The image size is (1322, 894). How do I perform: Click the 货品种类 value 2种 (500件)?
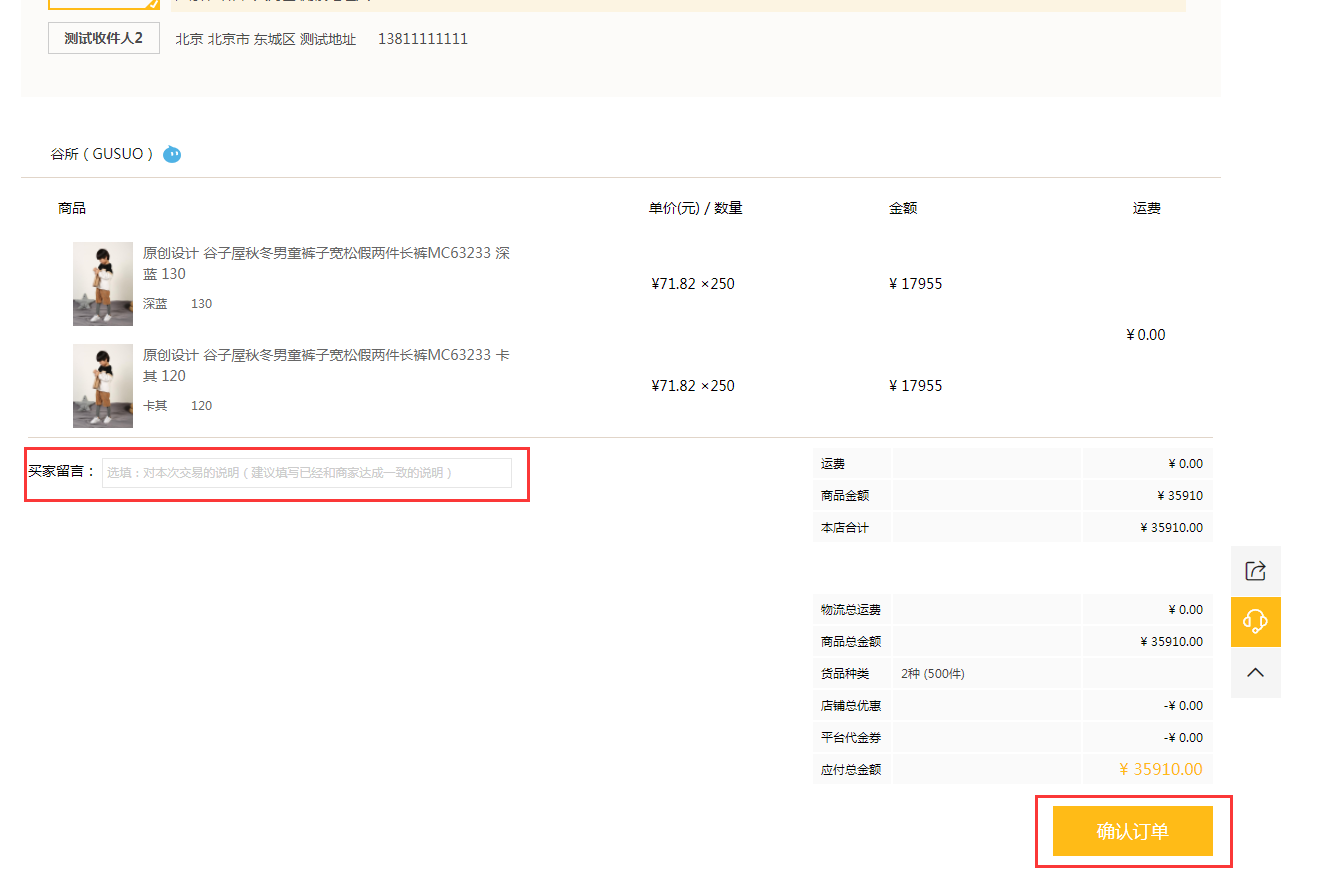coord(933,674)
